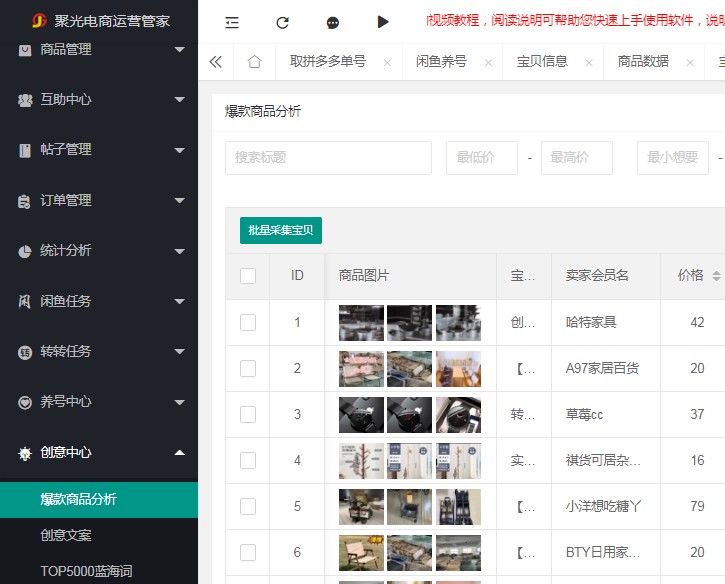Image resolution: width=725 pixels, height=584 pixels.
Task: Toggle the sidebar collapse icon
Action: (232, 22)
